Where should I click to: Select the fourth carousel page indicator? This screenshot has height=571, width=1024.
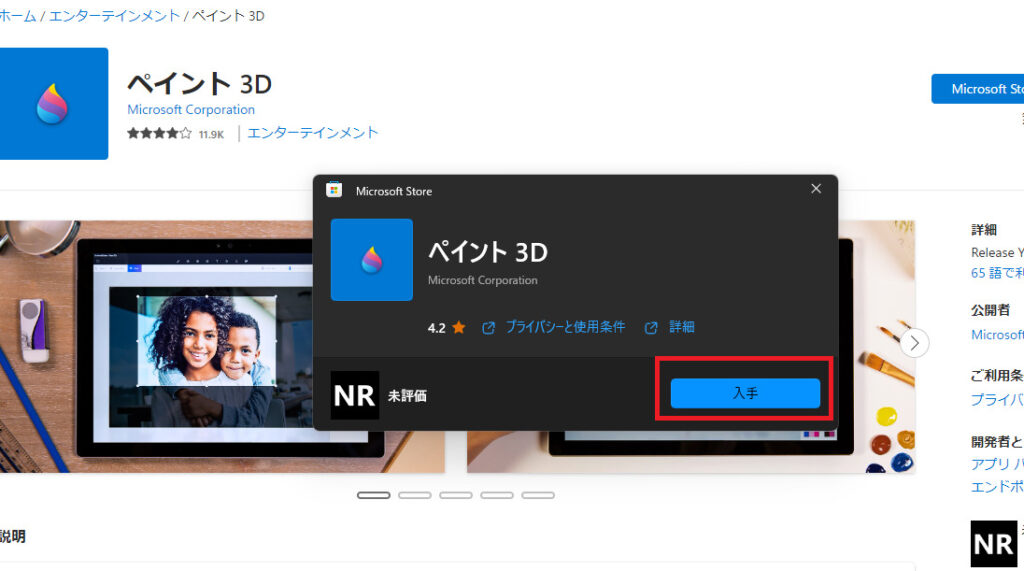[497, 495]
